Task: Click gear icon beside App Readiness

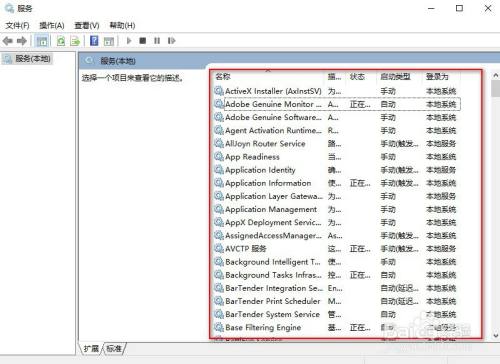Action: 219,157
